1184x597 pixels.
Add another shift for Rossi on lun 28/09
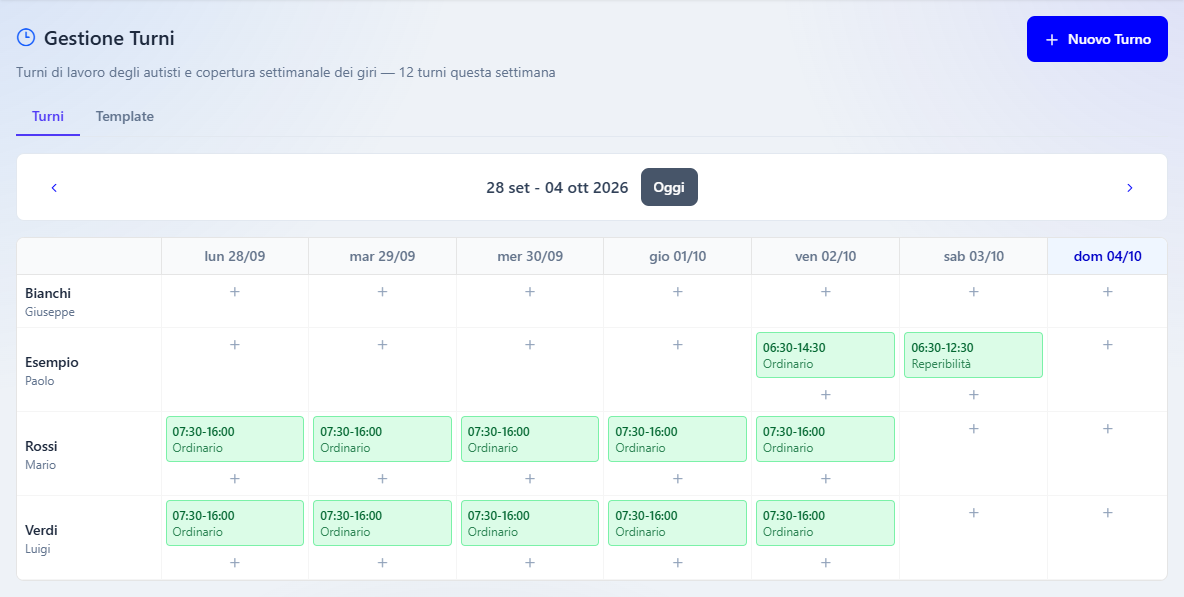click(x=235, y=479)
